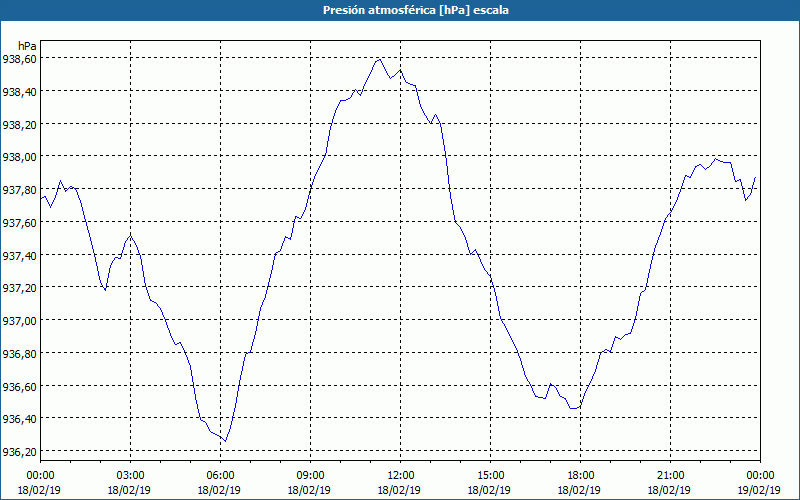
Task: Click the 18/02/19 date under 15:00
Action: coord(490,490)
